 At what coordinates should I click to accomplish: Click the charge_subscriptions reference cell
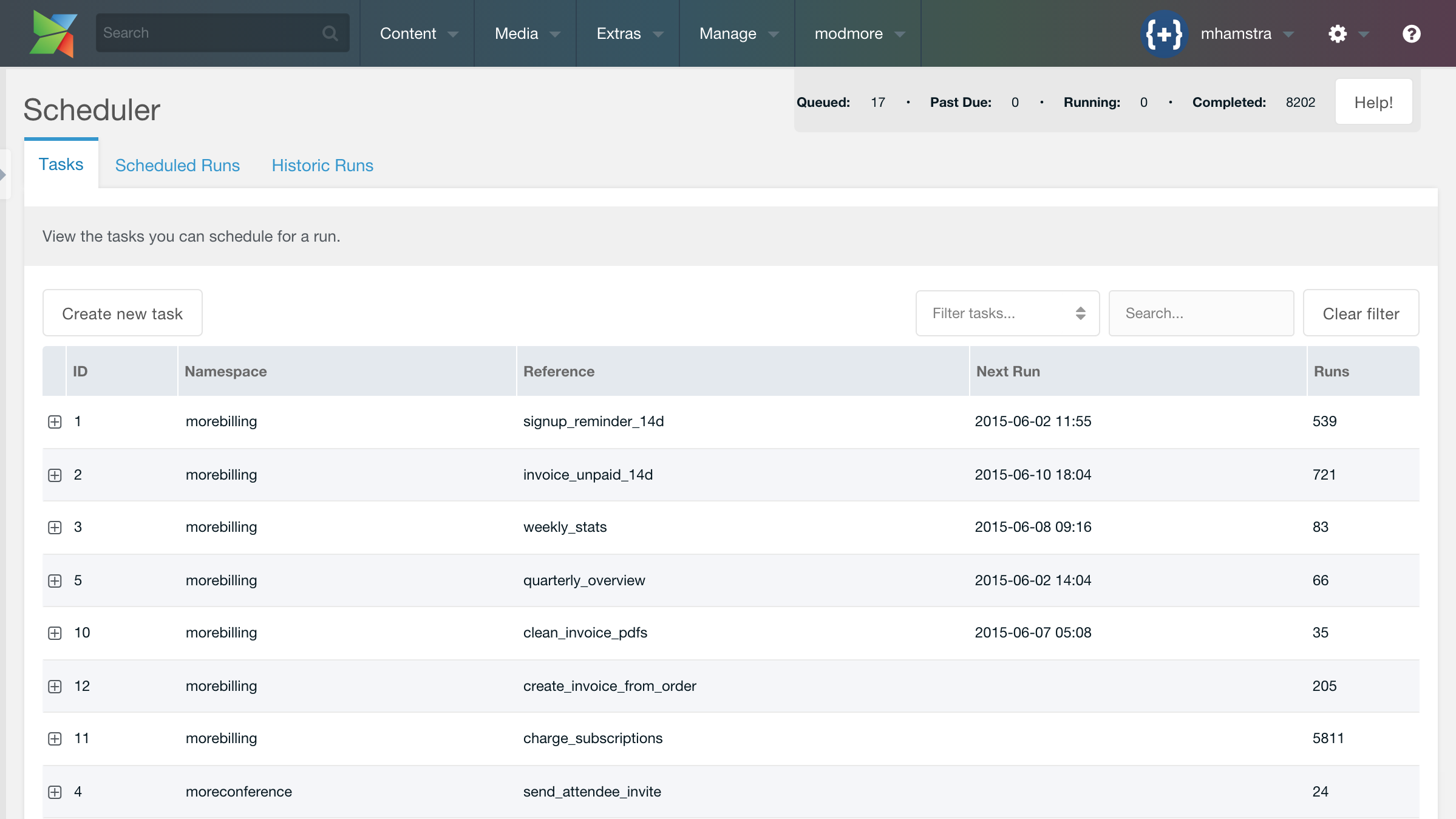tap(593, 738)
